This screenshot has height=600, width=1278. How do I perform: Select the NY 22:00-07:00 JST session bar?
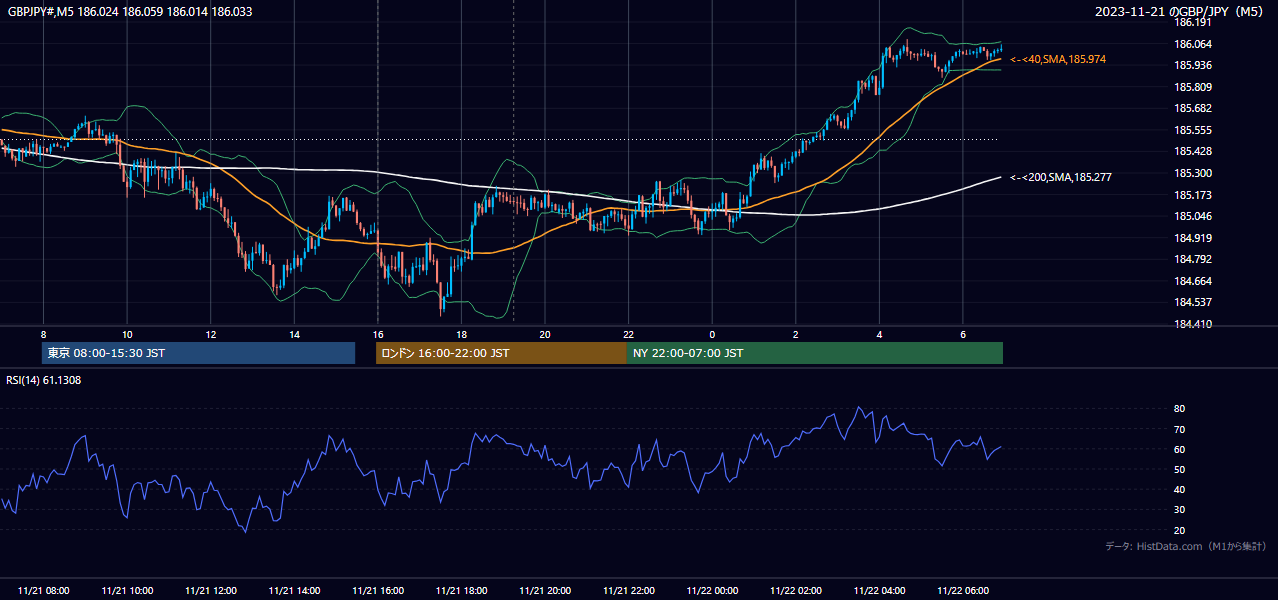pyautogui.click(x=815, y=353)
